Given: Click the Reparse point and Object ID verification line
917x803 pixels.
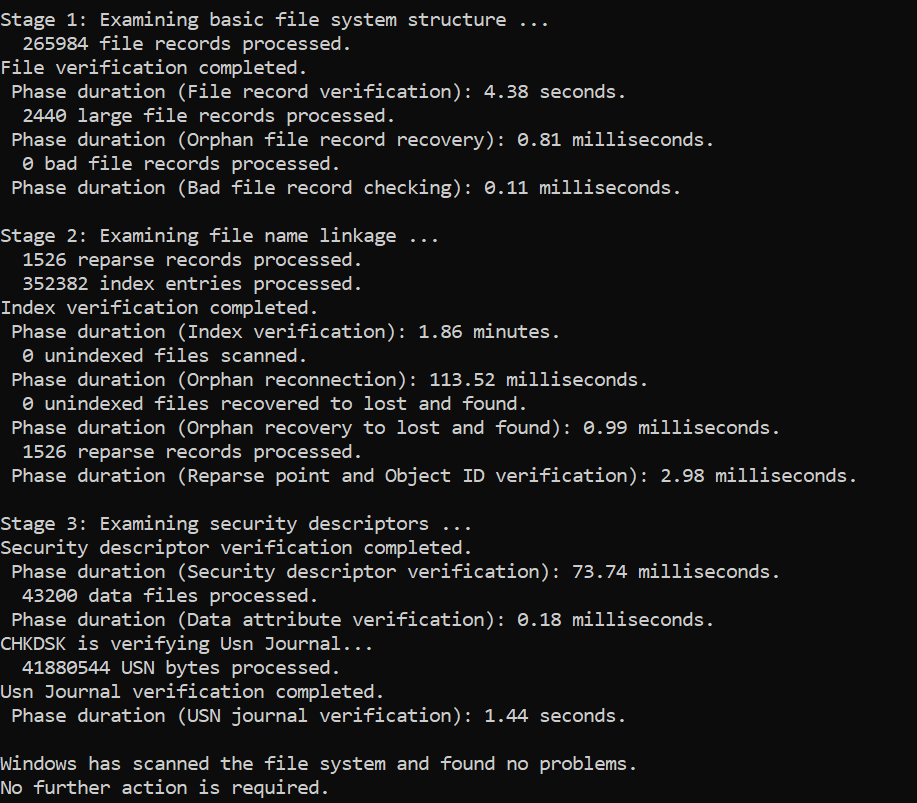Looking at the screenshot, I should [x=434, y=476].
